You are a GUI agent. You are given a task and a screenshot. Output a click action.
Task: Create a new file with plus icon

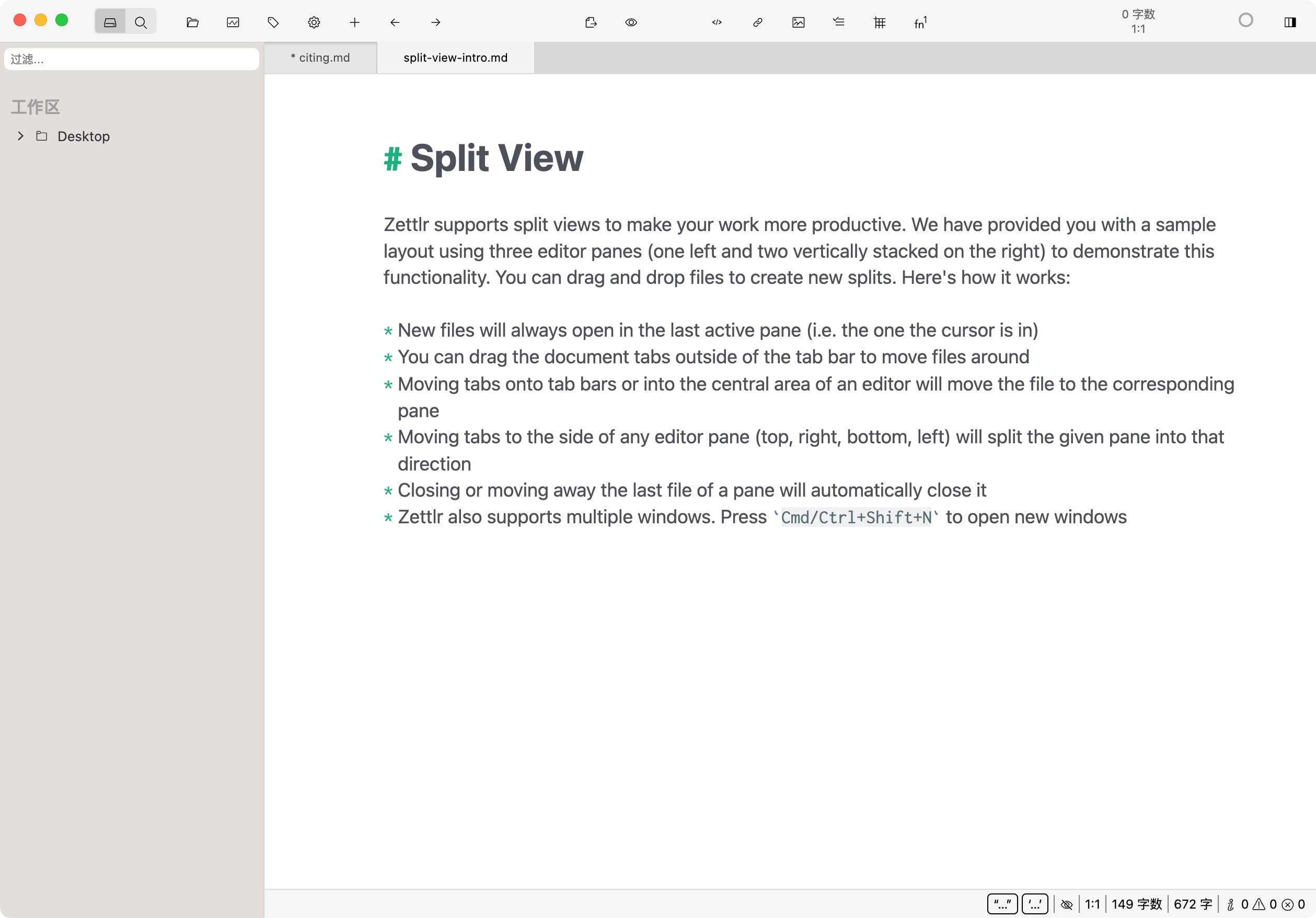[x=355, y=22]
